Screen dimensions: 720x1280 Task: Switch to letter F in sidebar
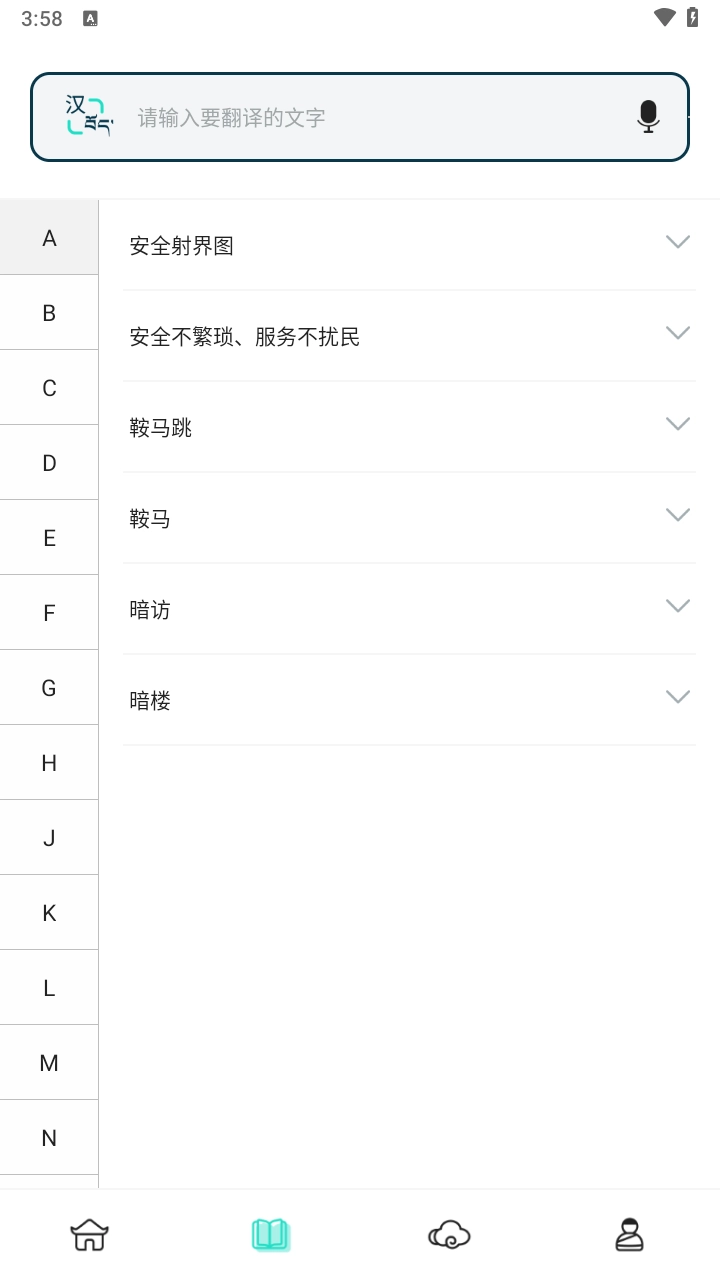pyautogui.click(x=49, y=613)
